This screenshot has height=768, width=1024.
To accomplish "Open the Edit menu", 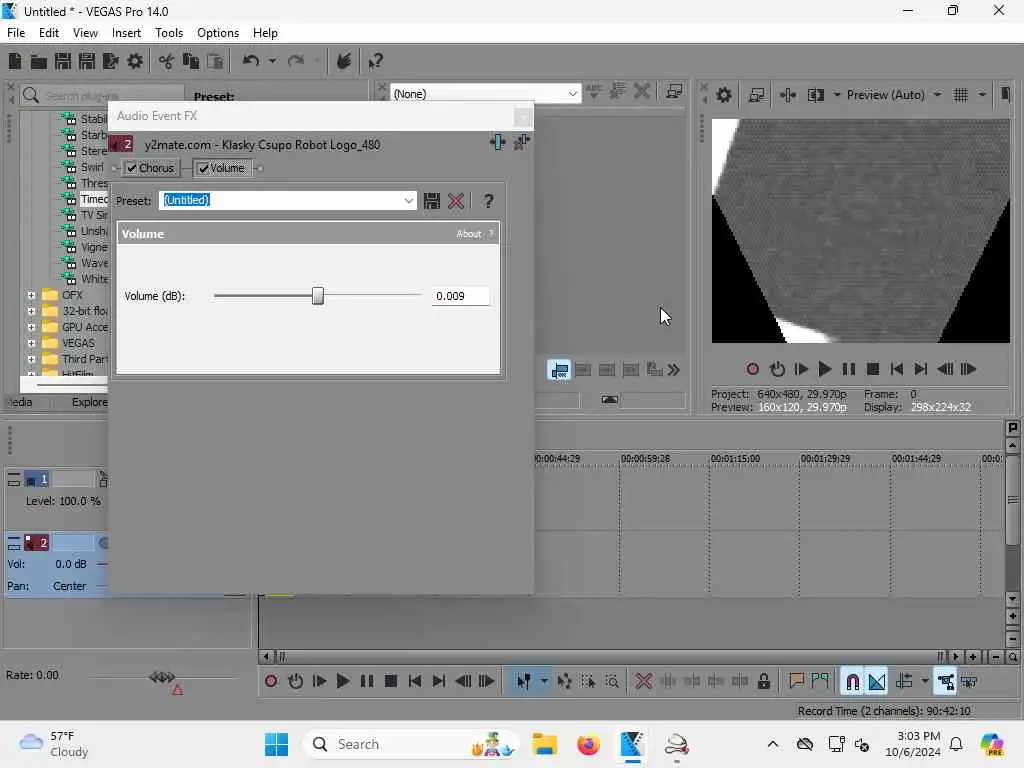I will (x=48, y=33).
